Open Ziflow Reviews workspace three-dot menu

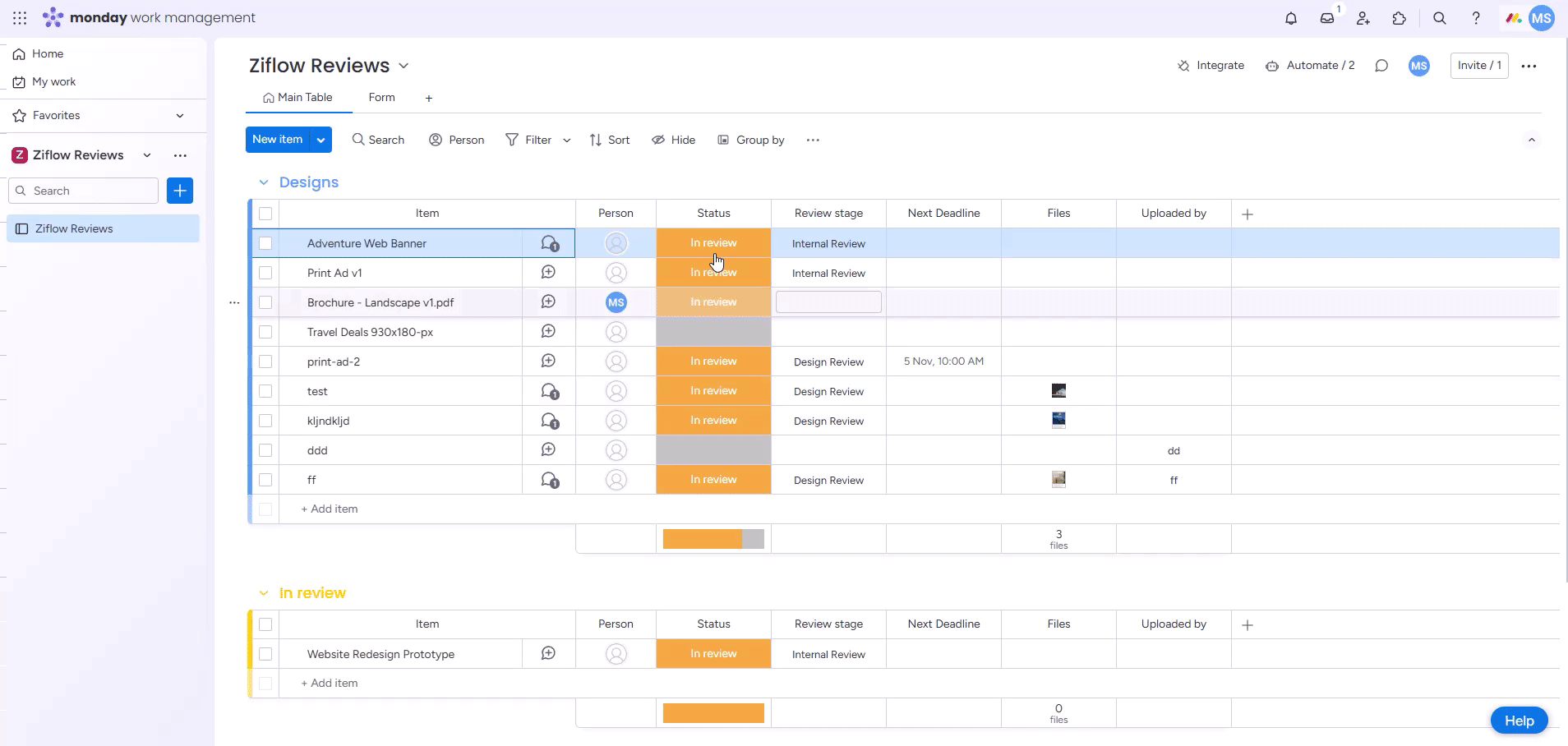click(x=180, y=155)
